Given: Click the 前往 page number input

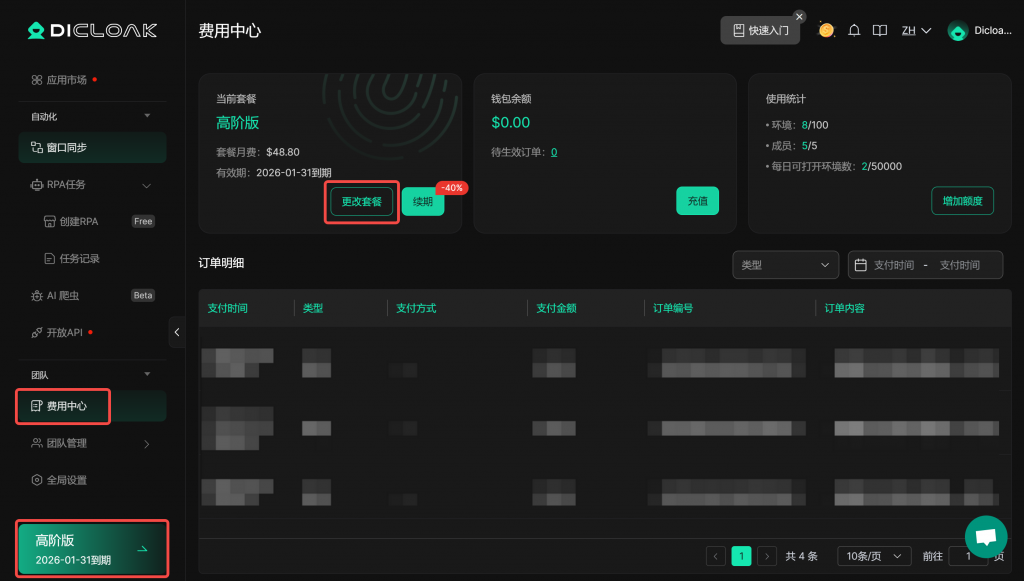Looking at the screenshot, I should (x=968, y=556).
